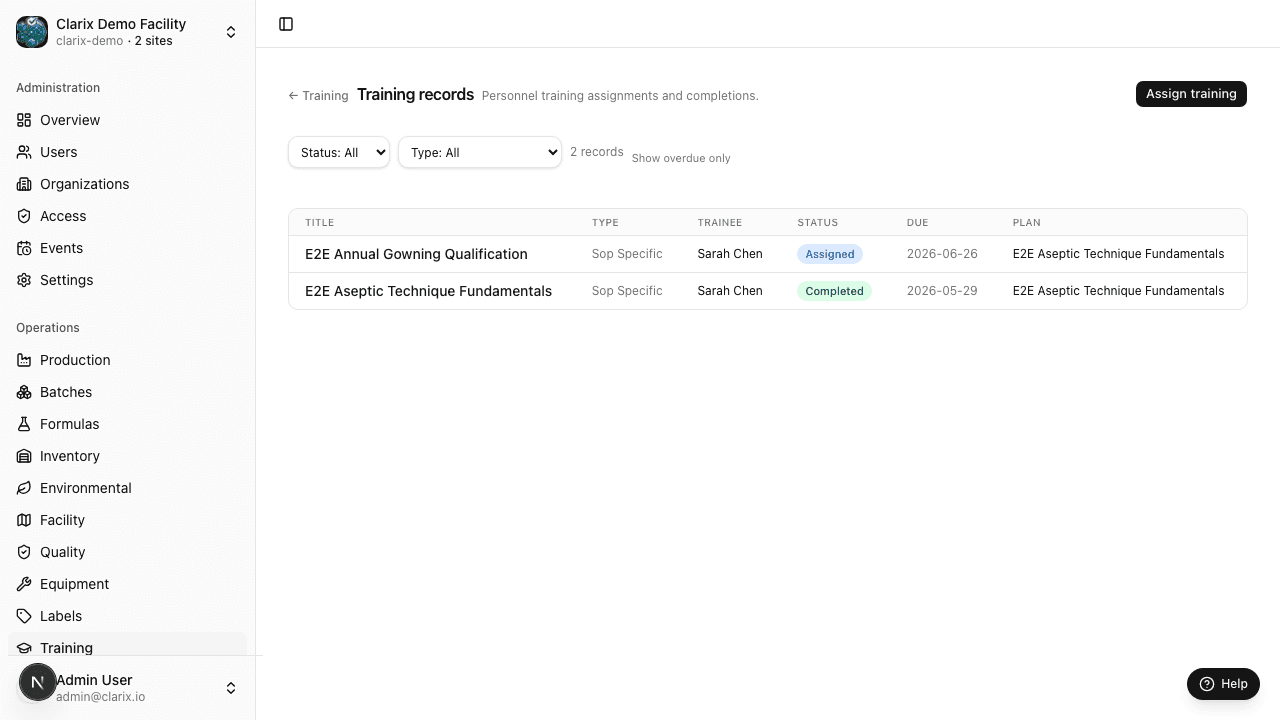The width and height of the screenshot is (1280, 720).
Task: Click the Batches cubes icon
Action: [24, 392]
